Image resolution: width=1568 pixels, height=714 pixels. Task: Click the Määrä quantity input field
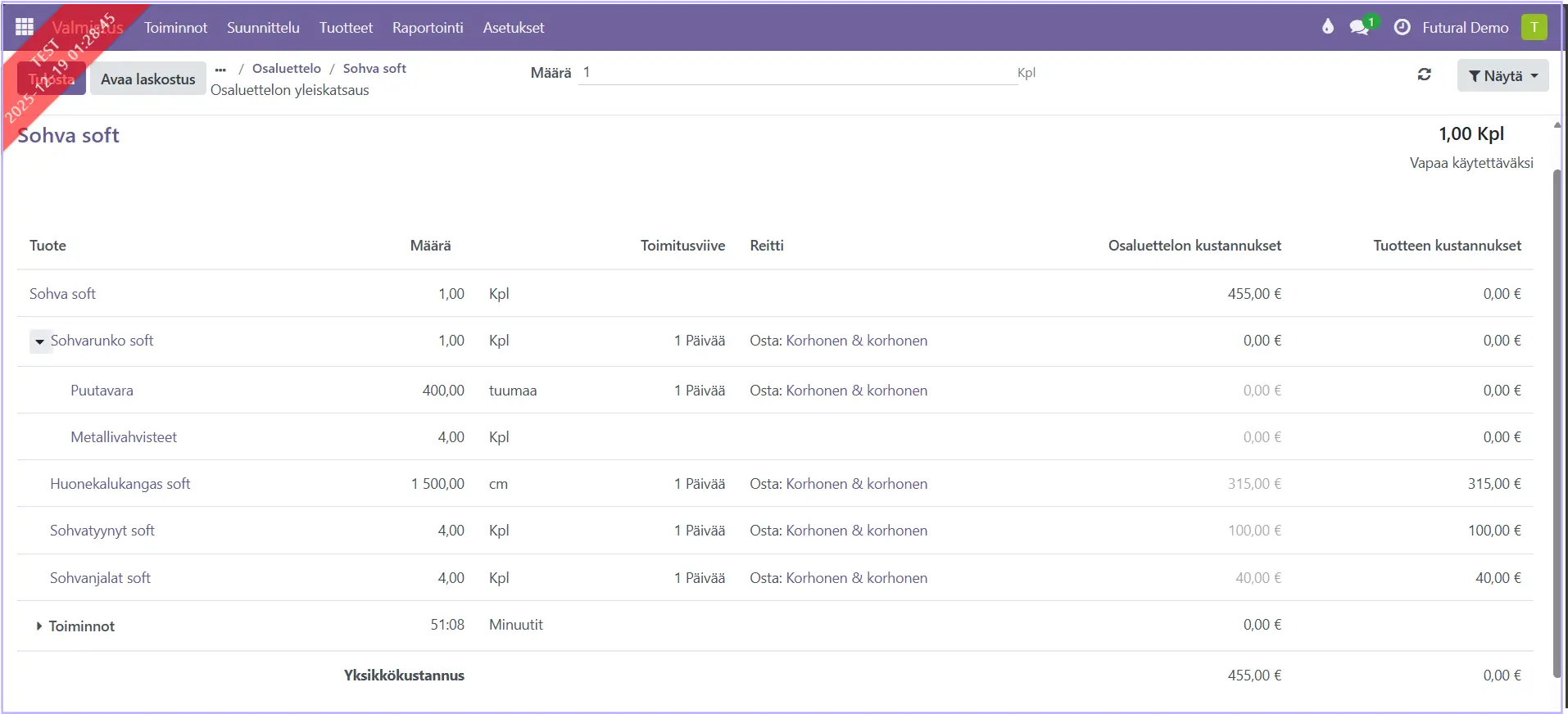[796, 73]
